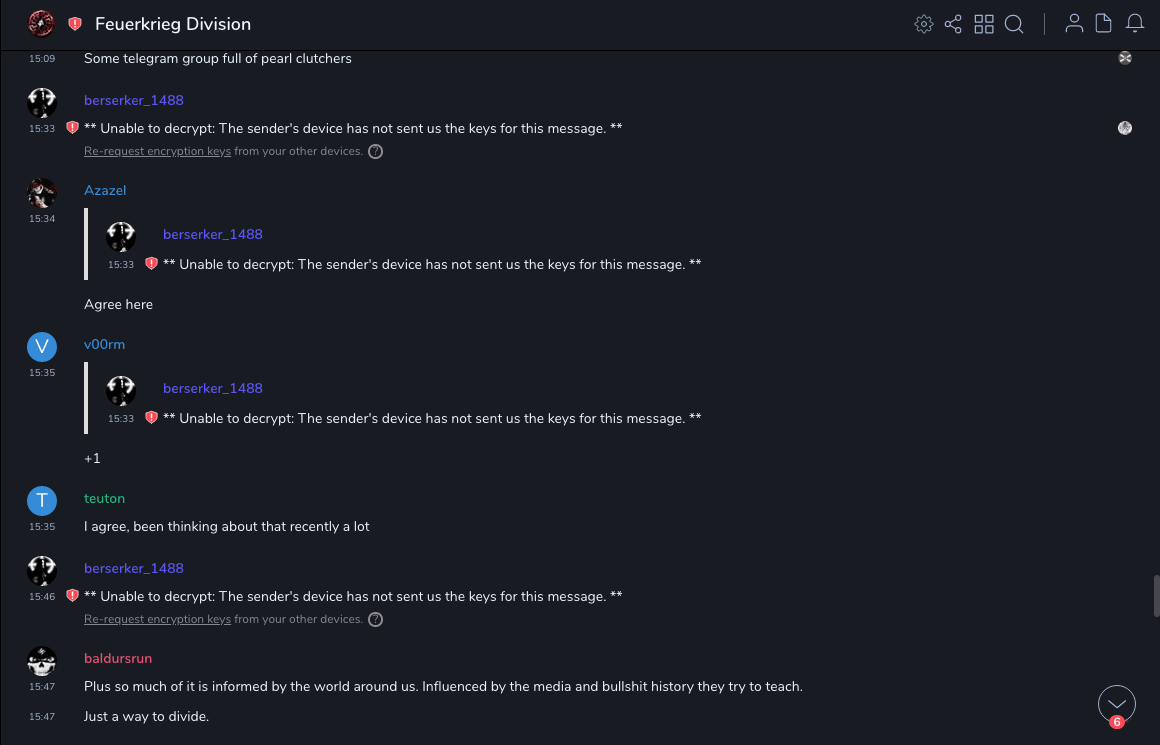Image resolution: width=1160 pixels, height=745 pixels.
Task: Open the notifications bell panel
Action: pos(1135,24)
